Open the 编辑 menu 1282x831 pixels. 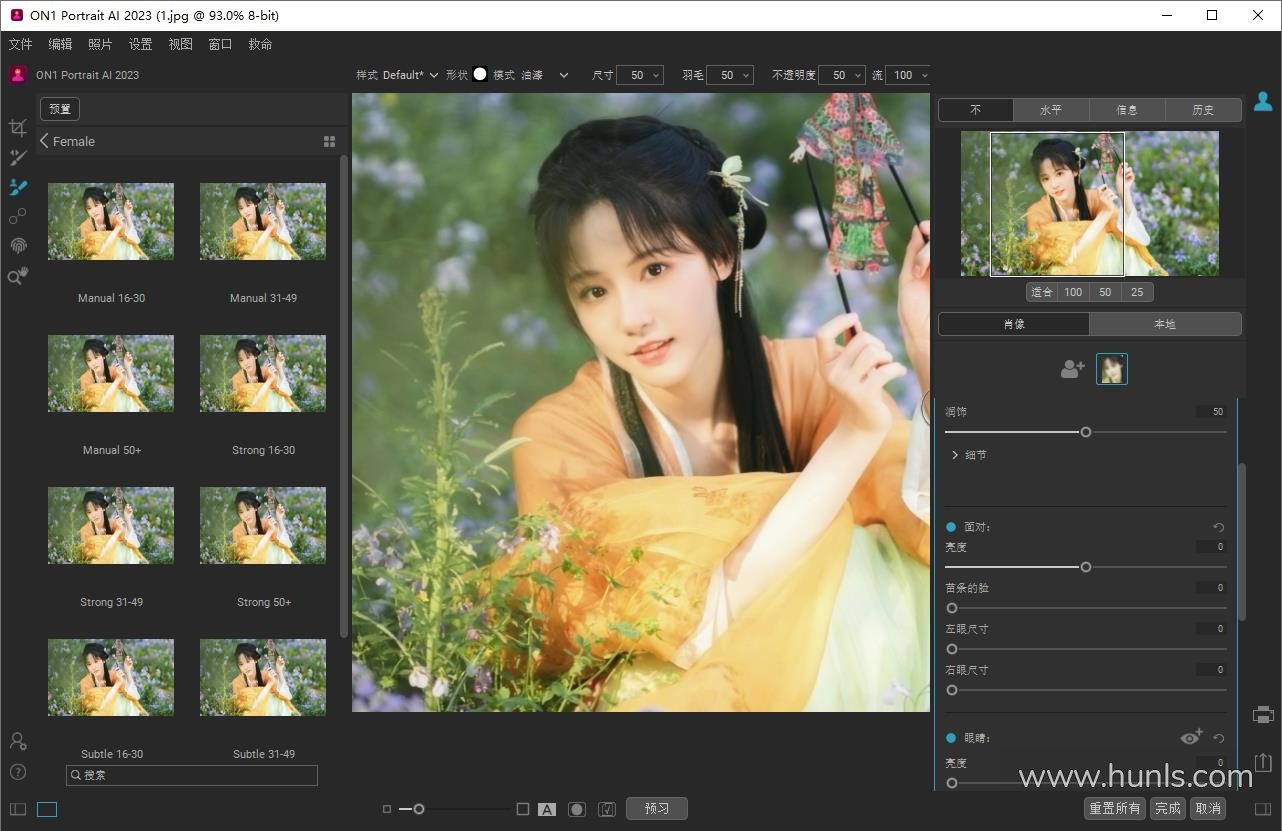tap(60, 44)
